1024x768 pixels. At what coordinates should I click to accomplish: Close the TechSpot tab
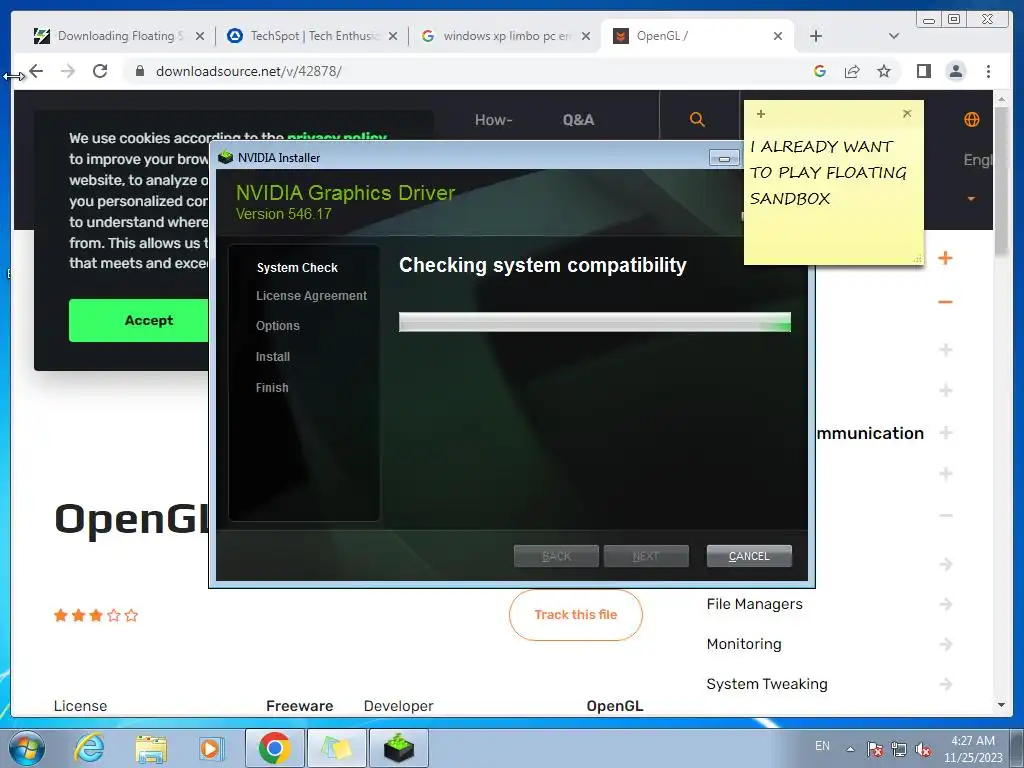[x=392, y=36]
